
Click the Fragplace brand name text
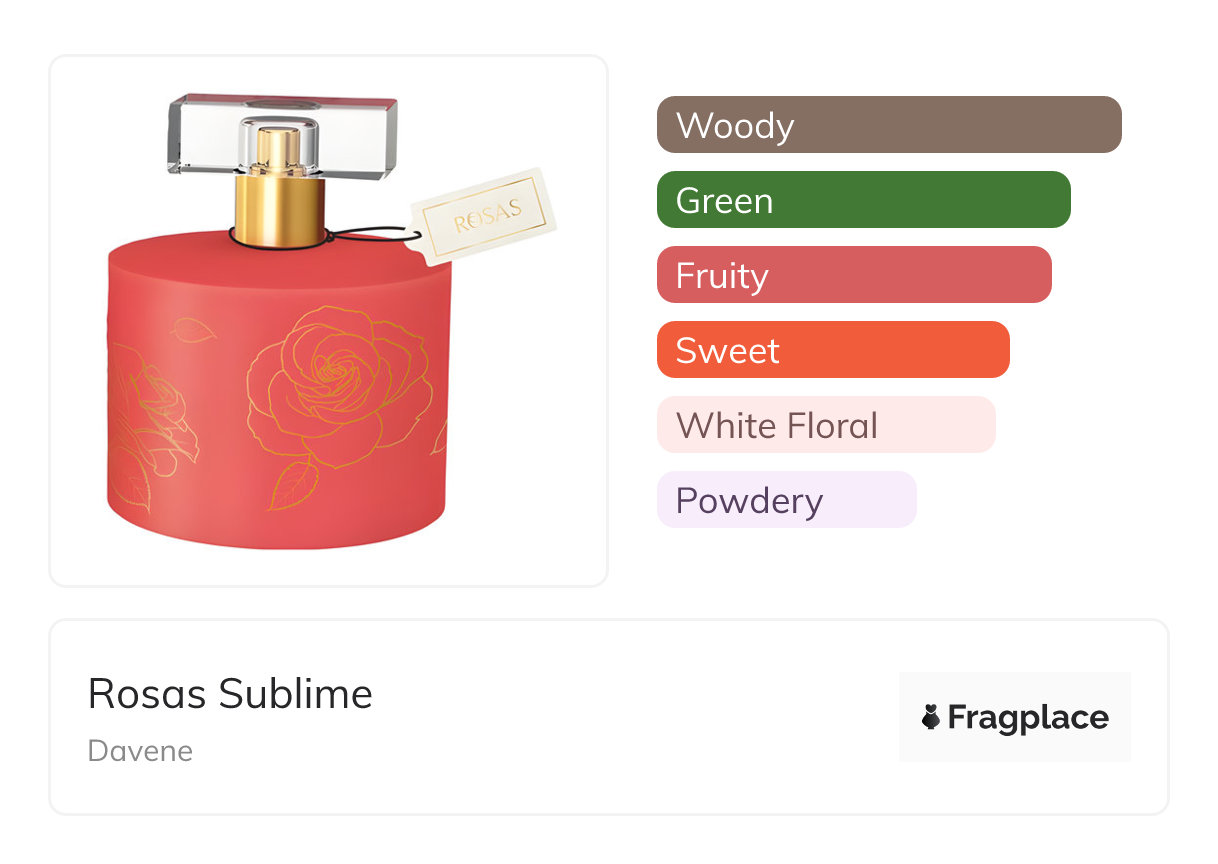pos(1028,717)
